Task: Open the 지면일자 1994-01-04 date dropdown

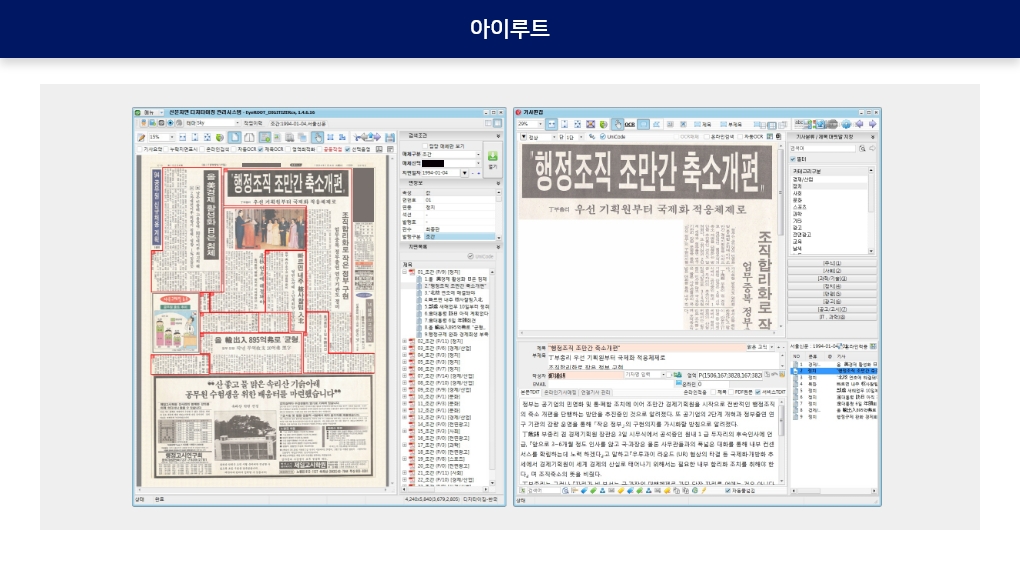Action: [464, 173]
